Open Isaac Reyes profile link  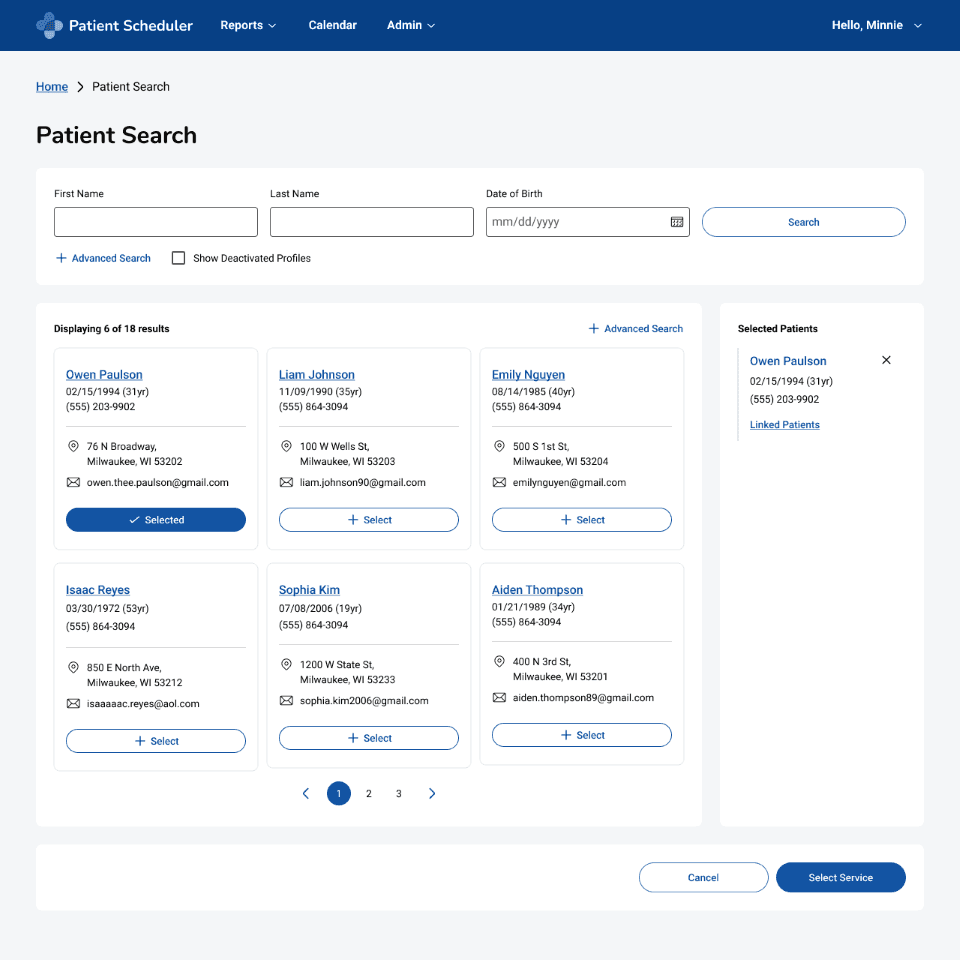click(x=98, y=590)
